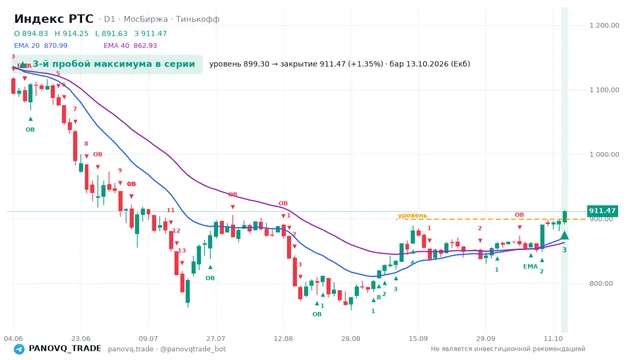Click the red '12' sequence count label
640x360 pixels.
[176, 231]
